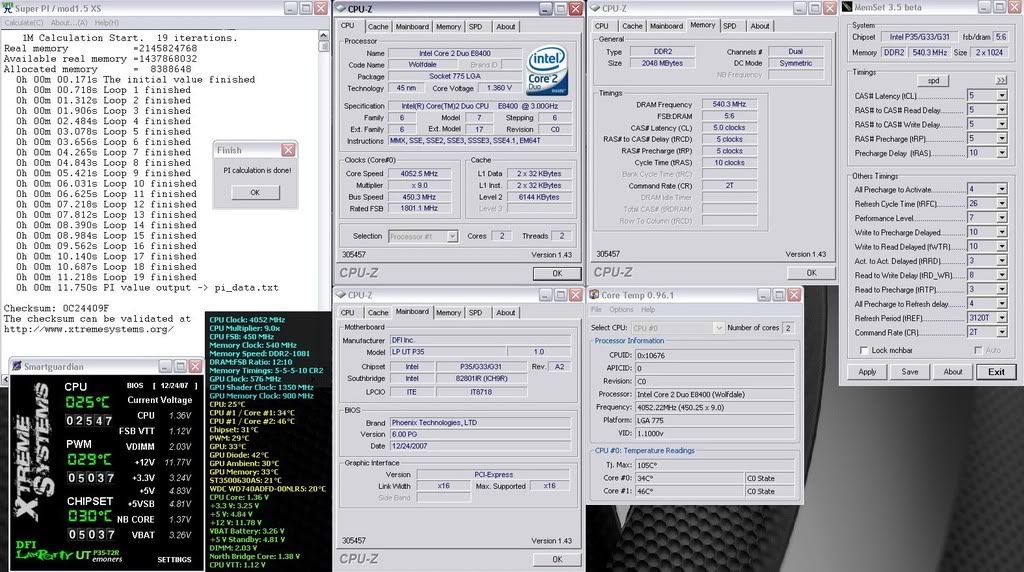Open SPD tab in CPU-Z memory window
1024x572 pixels.
coord(729,26)
